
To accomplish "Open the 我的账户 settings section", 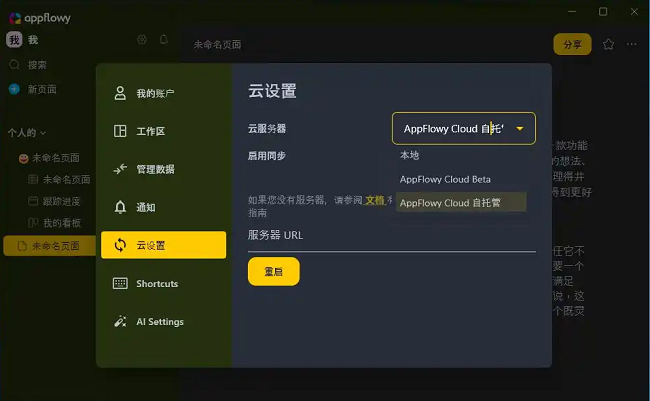I will [x=163, y=93].
